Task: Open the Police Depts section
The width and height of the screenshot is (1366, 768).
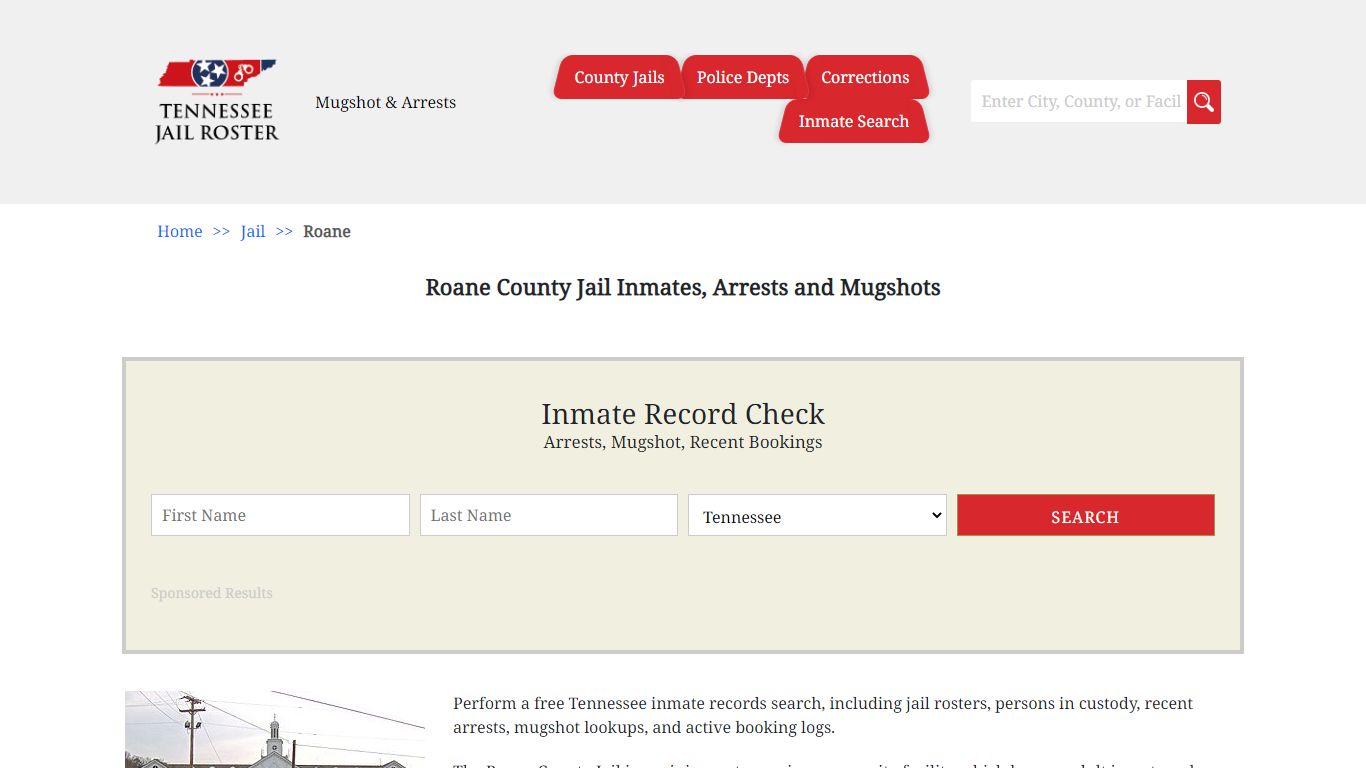Action: [x=743, y=77]
